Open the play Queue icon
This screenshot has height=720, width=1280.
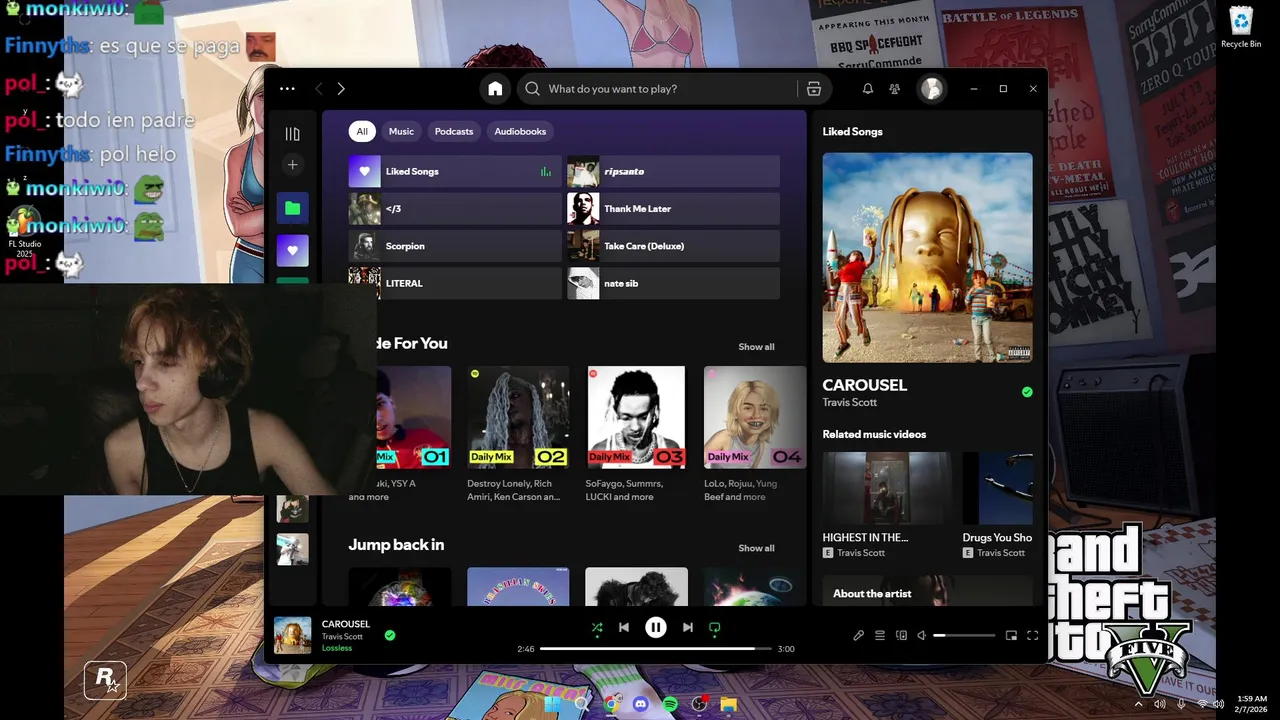880,635
